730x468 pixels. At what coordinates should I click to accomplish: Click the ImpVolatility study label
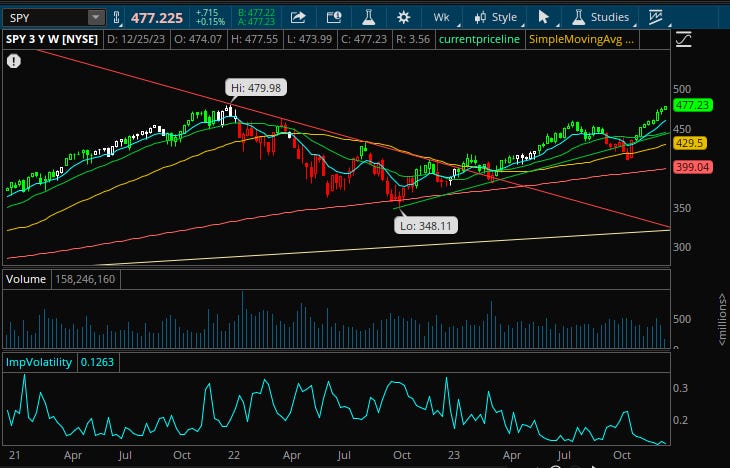(39, 362)
